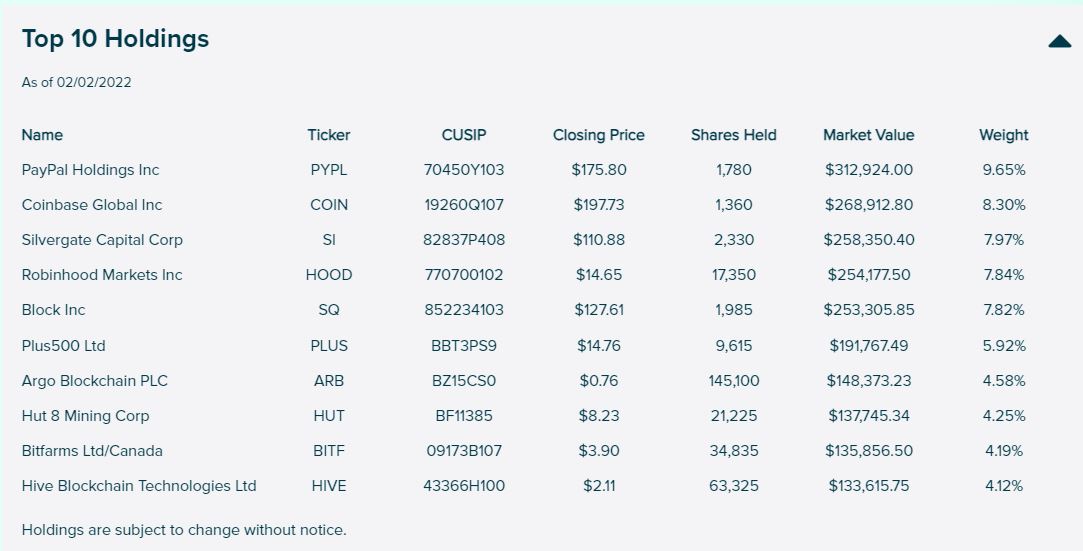The height and width of the screenshot is (551, 1083).
Task: Click the Top 10 Holdings heading
Action: pyautogui.click(x=115, y=39)
